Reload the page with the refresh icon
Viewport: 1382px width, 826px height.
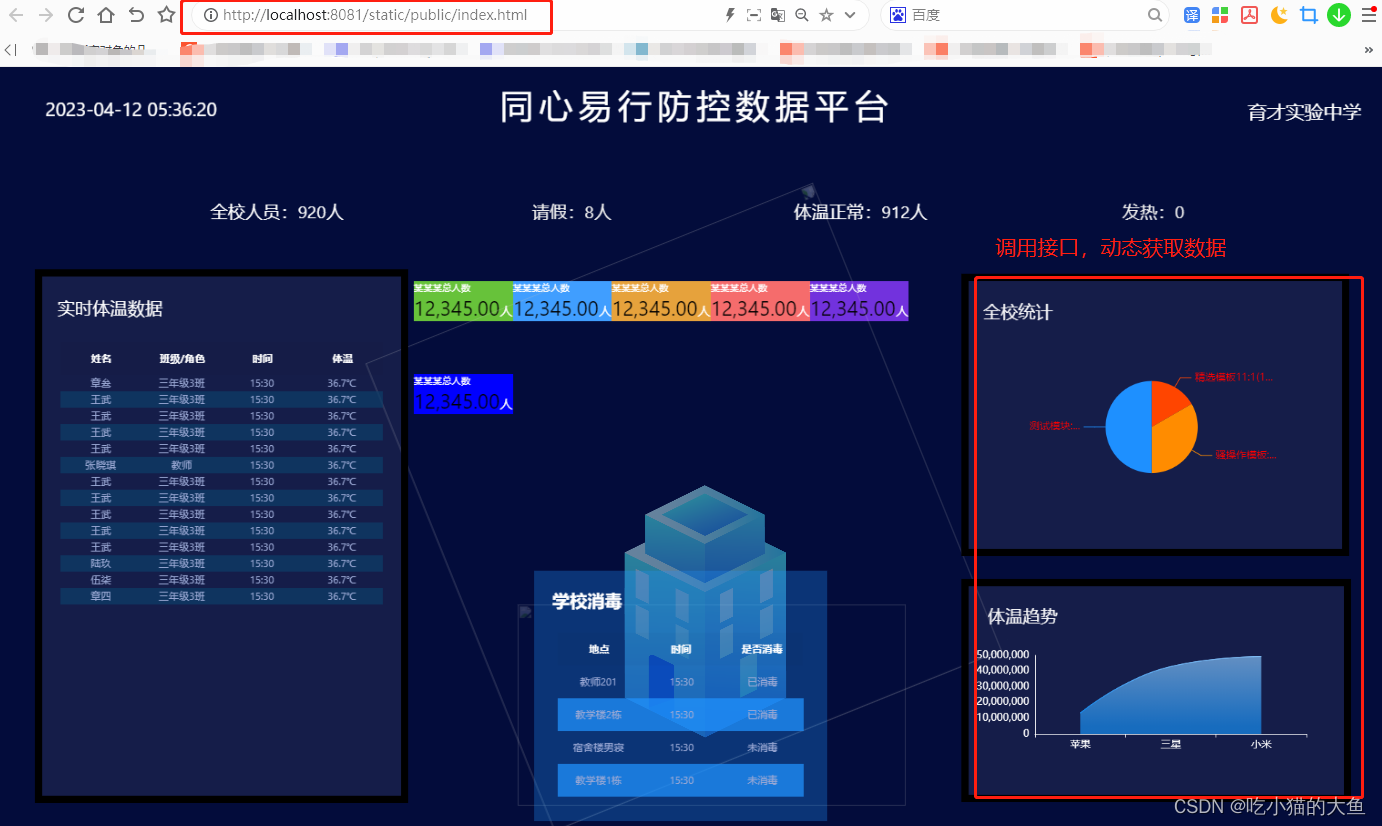tap(75, 15)
